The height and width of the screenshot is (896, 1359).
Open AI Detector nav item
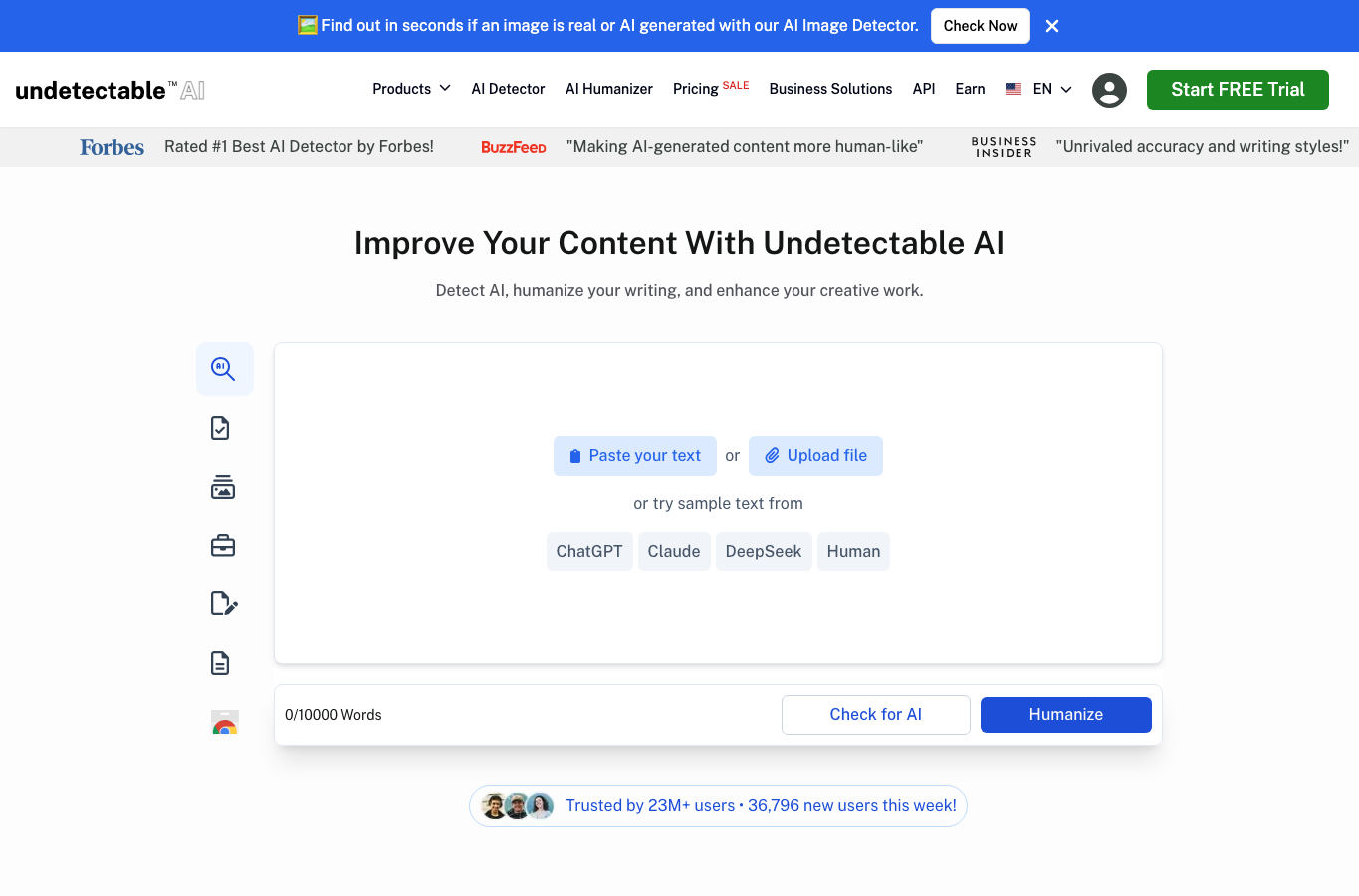click(x=508, y=89)
